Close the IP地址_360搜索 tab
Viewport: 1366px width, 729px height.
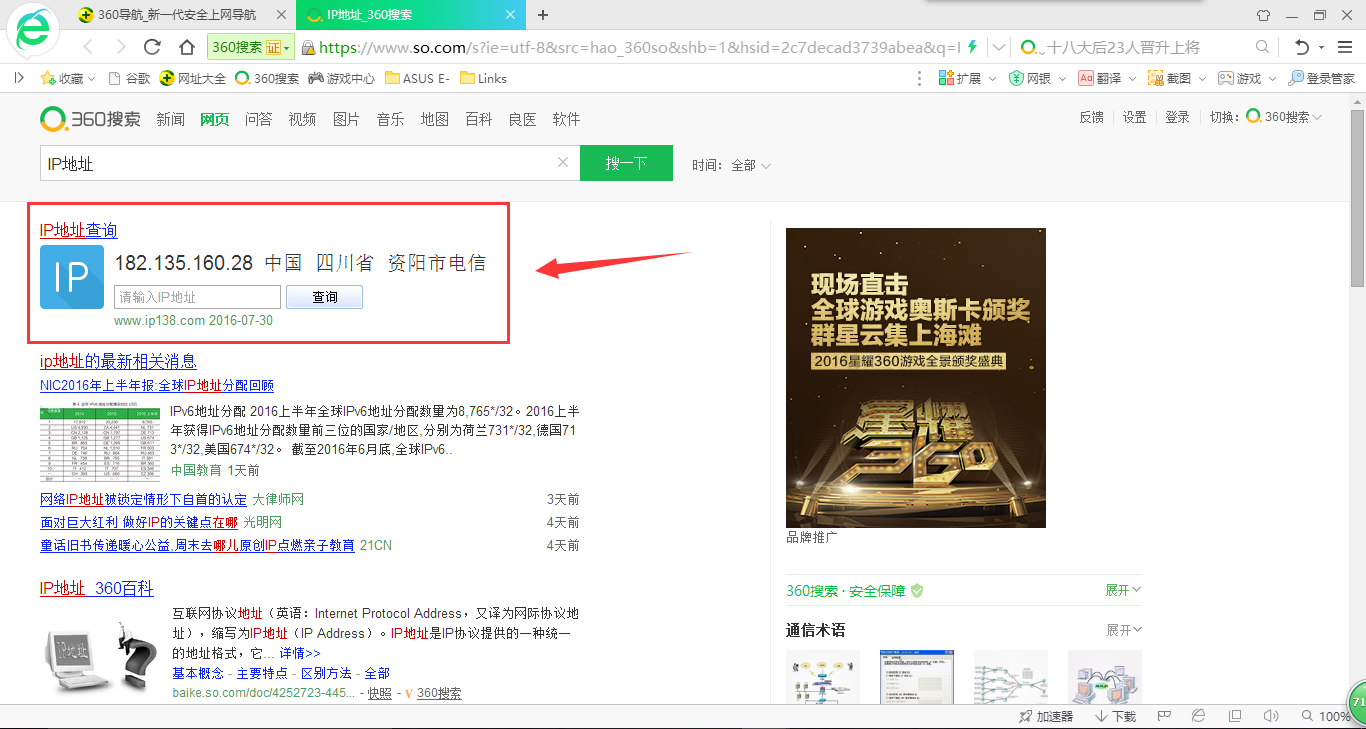tap(511, 15)
